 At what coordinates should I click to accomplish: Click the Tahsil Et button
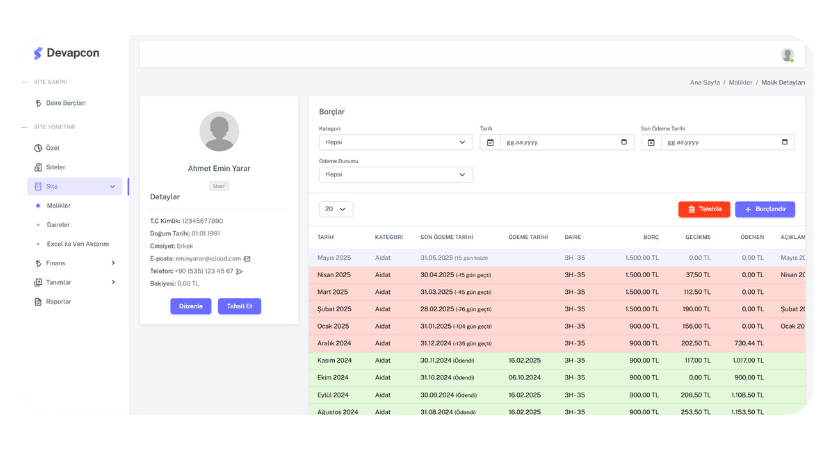tap(239, 306)
